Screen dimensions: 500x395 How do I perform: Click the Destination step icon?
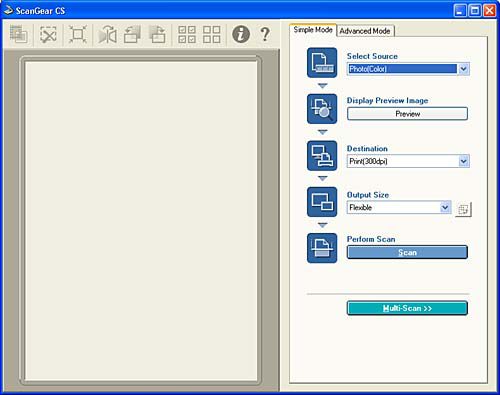pyautogui.click(x=322, y=156)
